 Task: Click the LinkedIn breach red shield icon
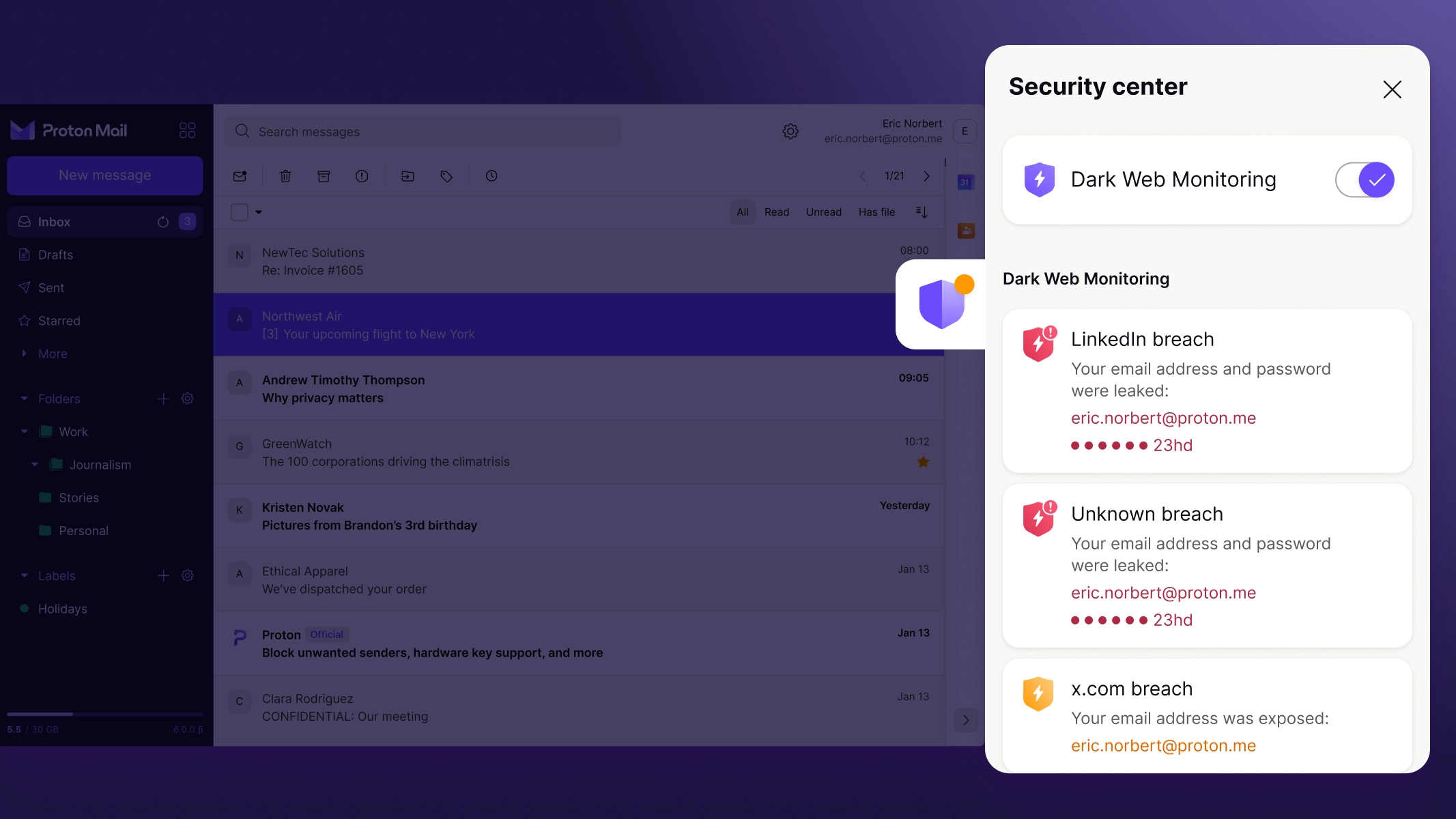point(1040,343)
